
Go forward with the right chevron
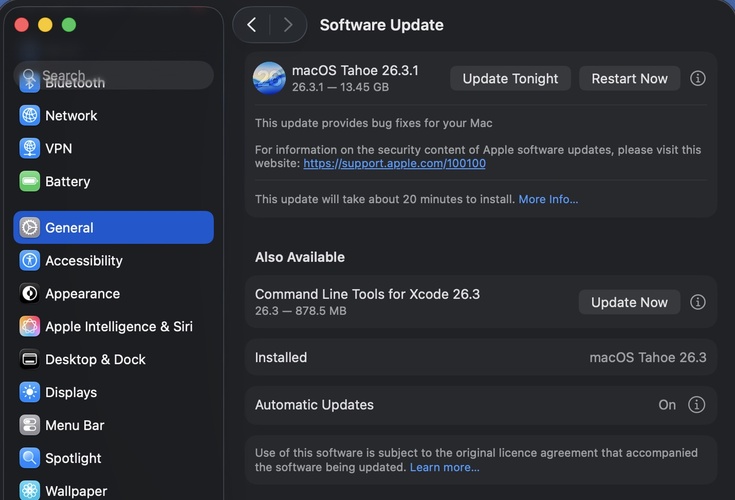pos(288,25)
